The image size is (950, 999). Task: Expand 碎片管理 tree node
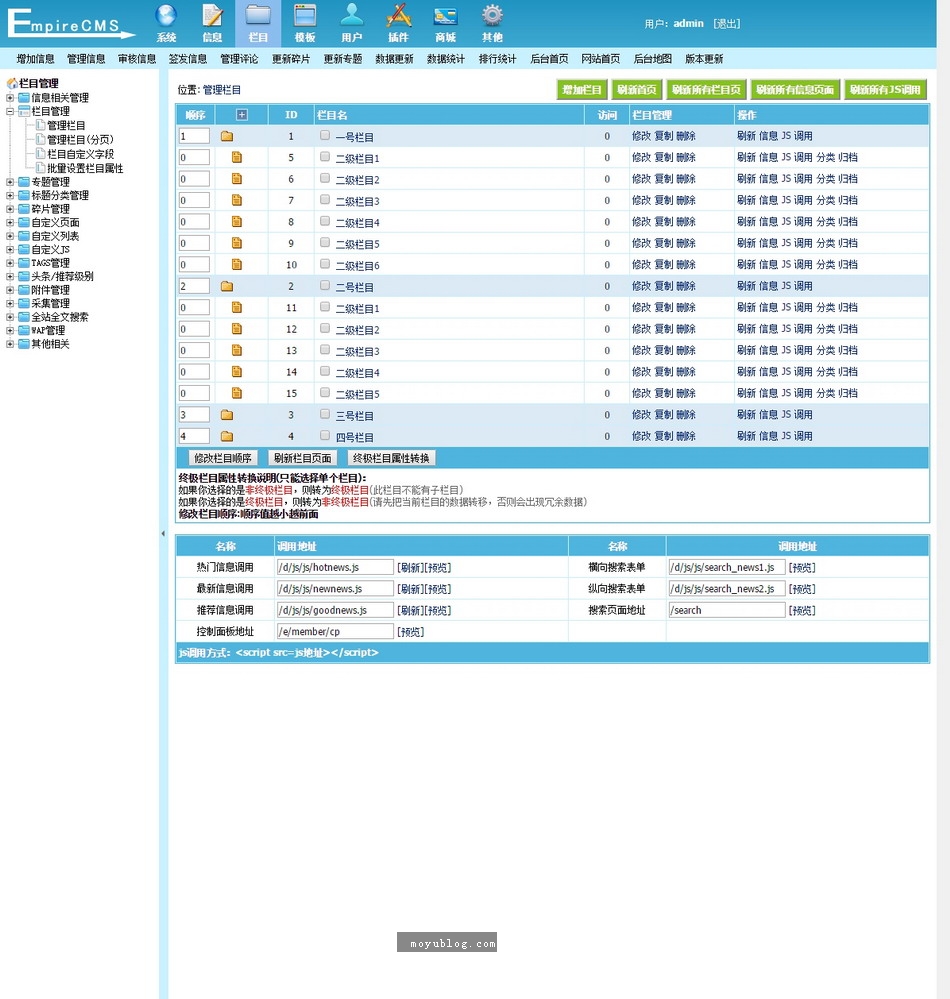point(10,209)
